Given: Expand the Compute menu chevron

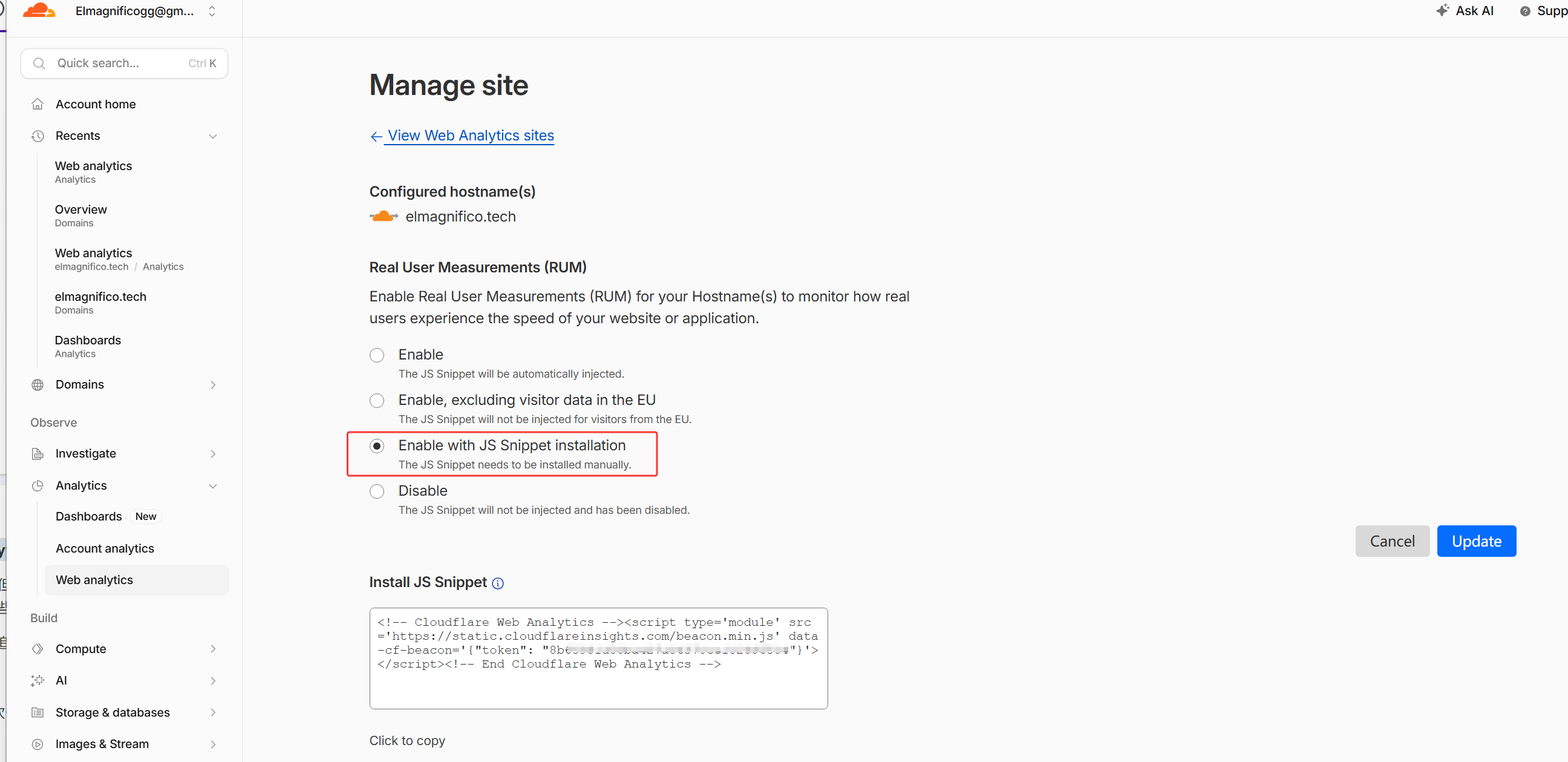Looking at the screenshot, I should [213, 649].
